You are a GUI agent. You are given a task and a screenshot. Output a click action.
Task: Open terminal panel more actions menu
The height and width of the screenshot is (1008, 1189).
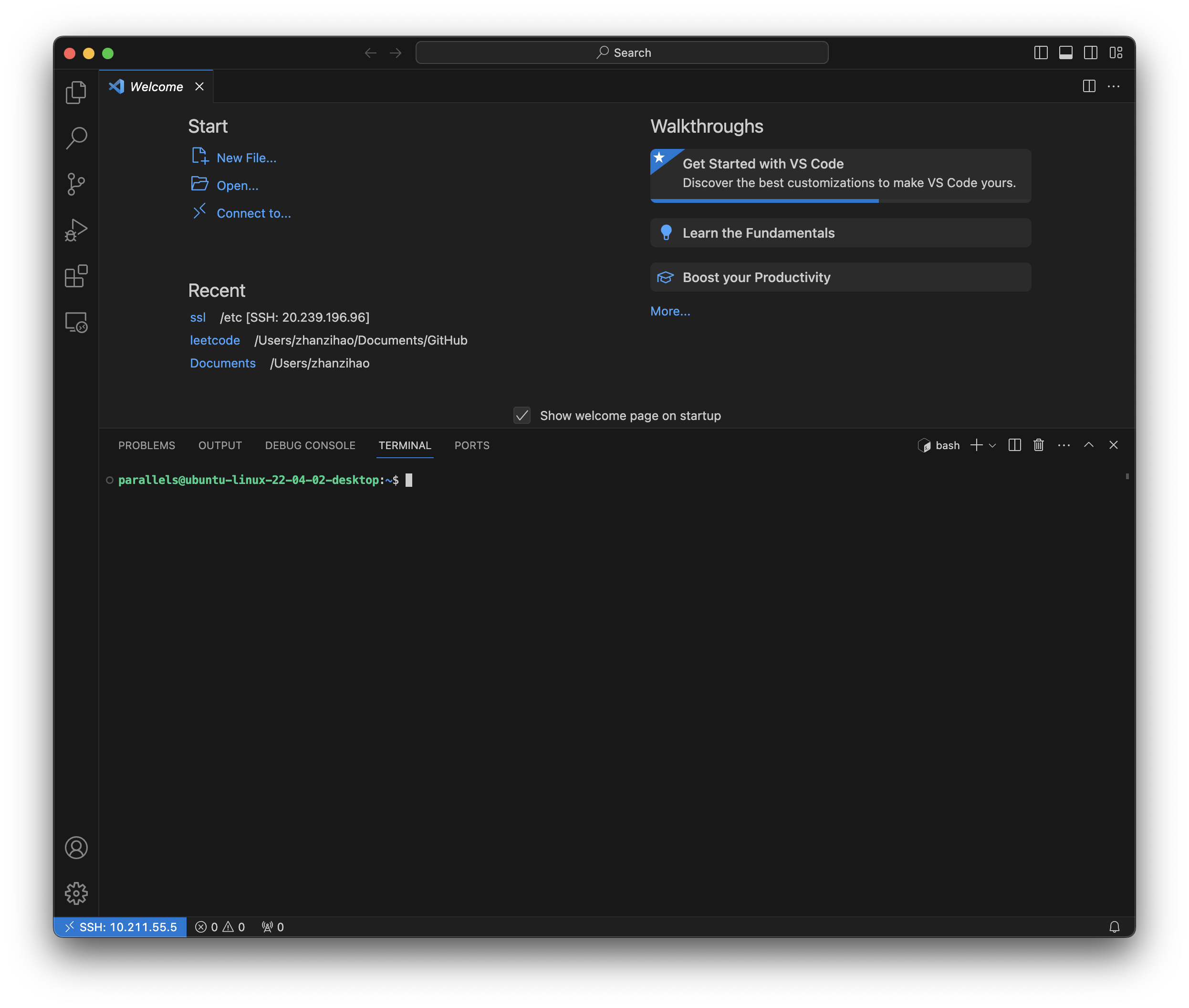pyautogui.click(x=1064, y=445)
